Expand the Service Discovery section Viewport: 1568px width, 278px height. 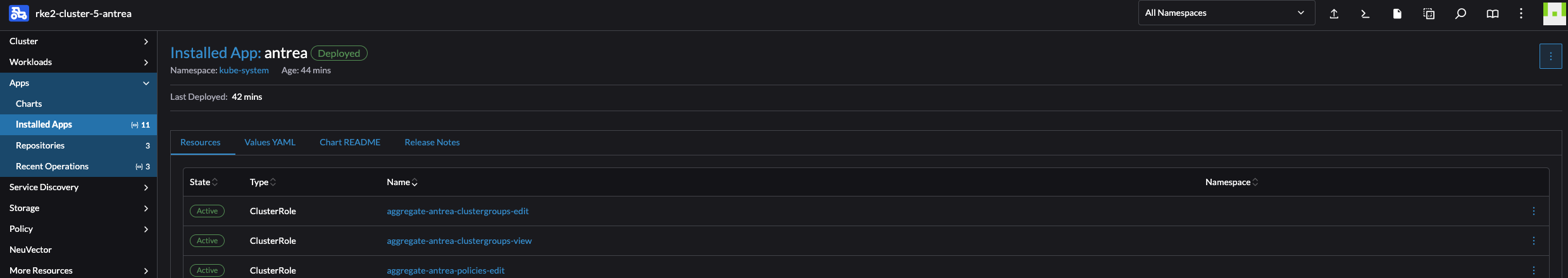coord(78,187)
